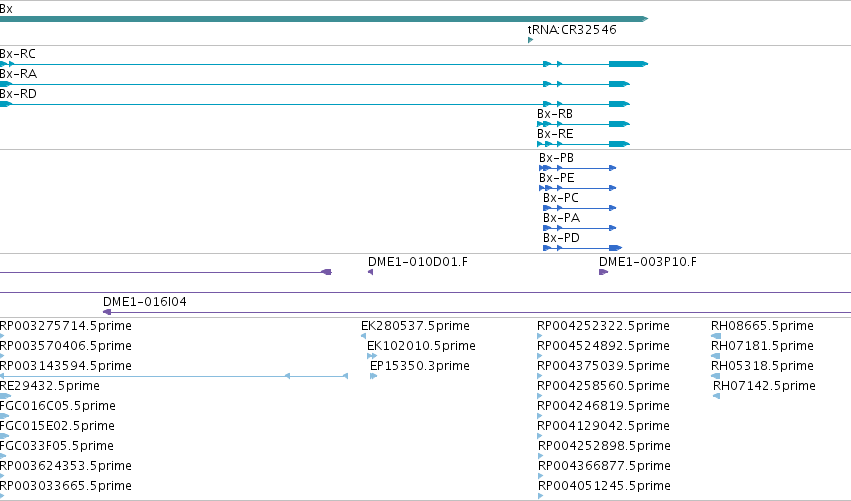
Task: Click the RP004258560.5prime EST label
Action: pyautogui.click(x=603, y=386)
